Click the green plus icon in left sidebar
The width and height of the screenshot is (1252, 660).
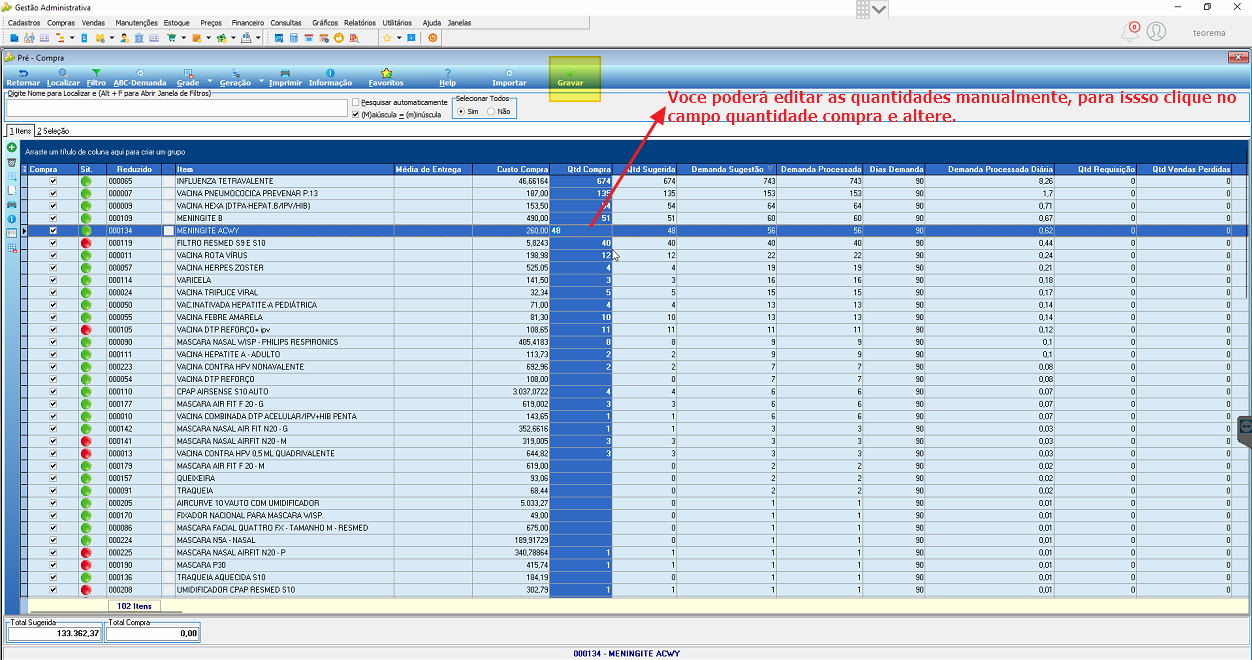point(12,148)
